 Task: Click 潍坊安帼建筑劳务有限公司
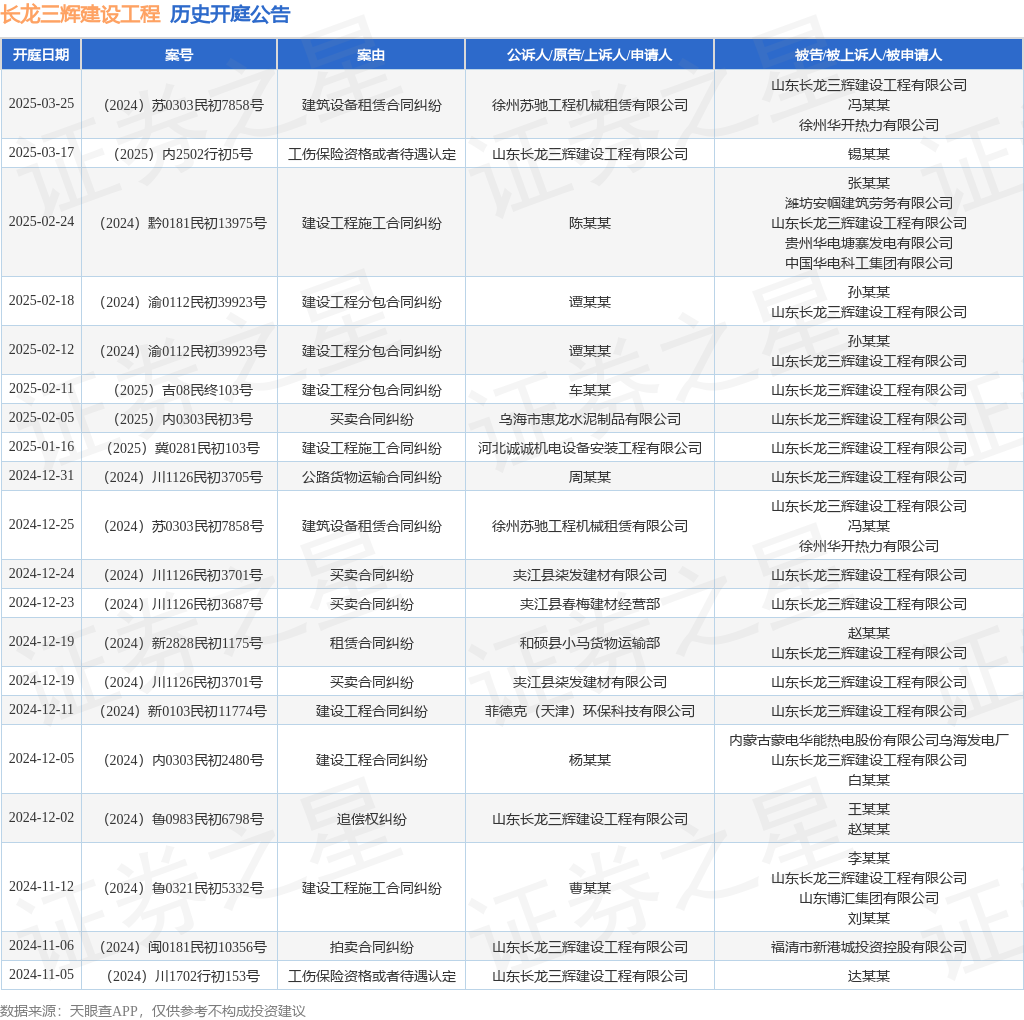coord(869,203)
